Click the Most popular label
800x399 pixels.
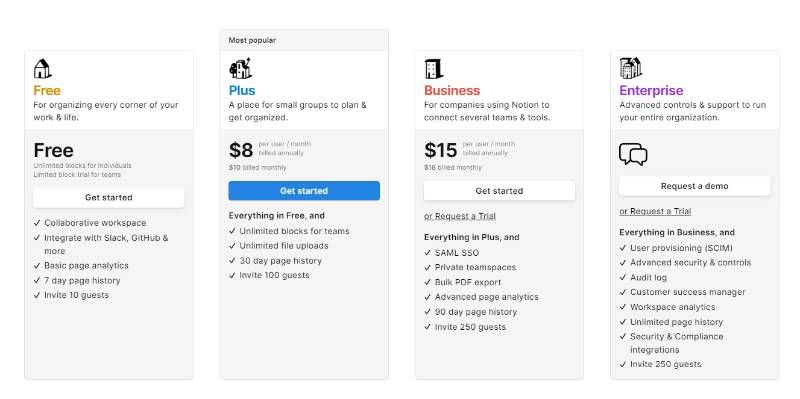(252, 40)
